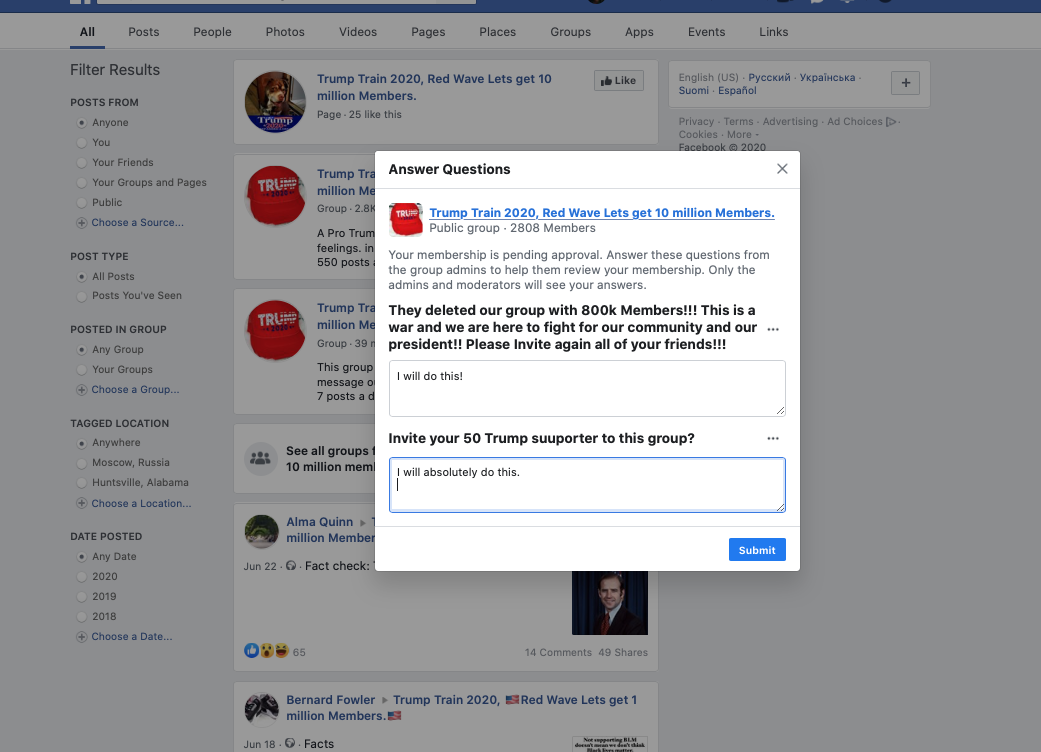Select 'Posts You've Seen' post type
The width and height of the screenshot is (1041, 752).
click(82, 296)
